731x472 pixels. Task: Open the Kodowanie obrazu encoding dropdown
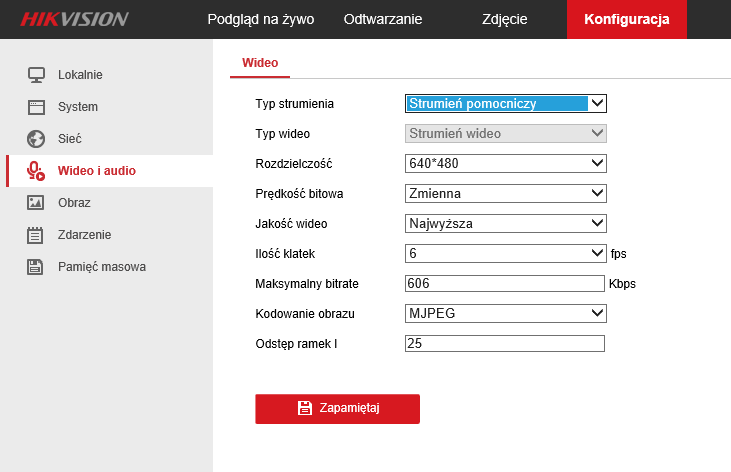tap(505, 313)
